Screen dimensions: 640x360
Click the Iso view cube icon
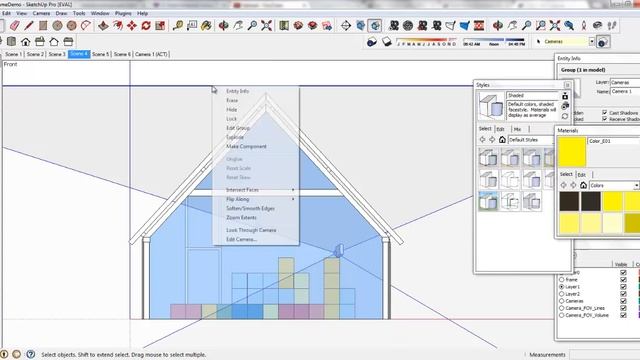tap(11, 42)
